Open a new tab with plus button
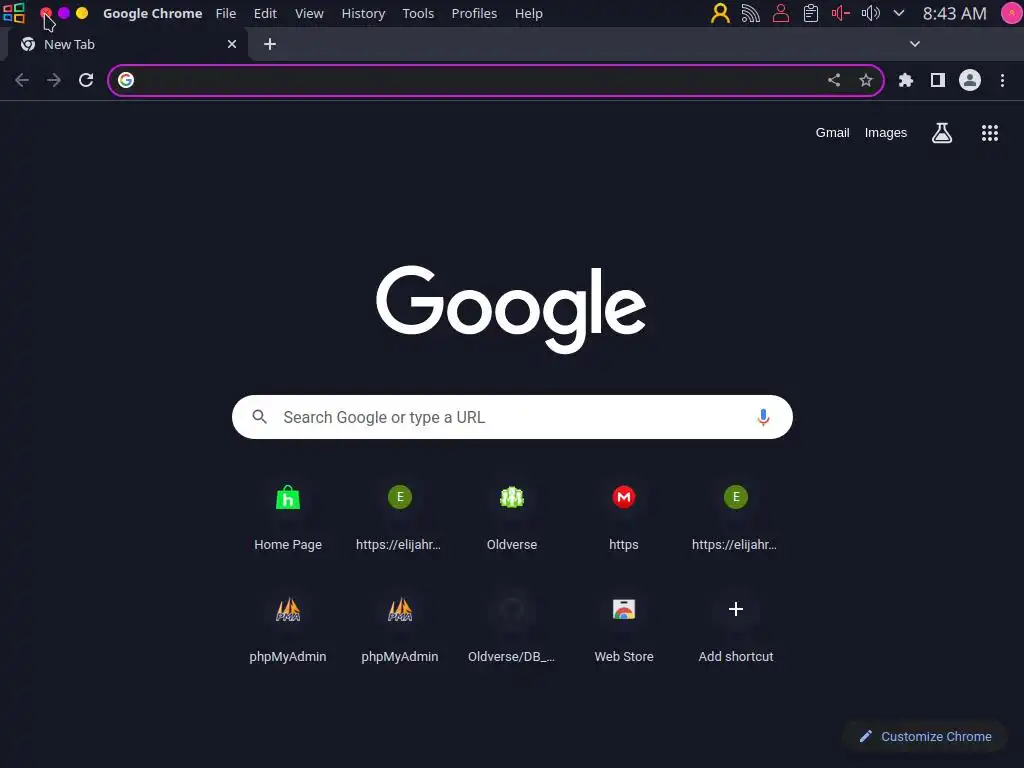This screenshot has height=768, width=1024. pyautogui.click(x=270, y=44)
